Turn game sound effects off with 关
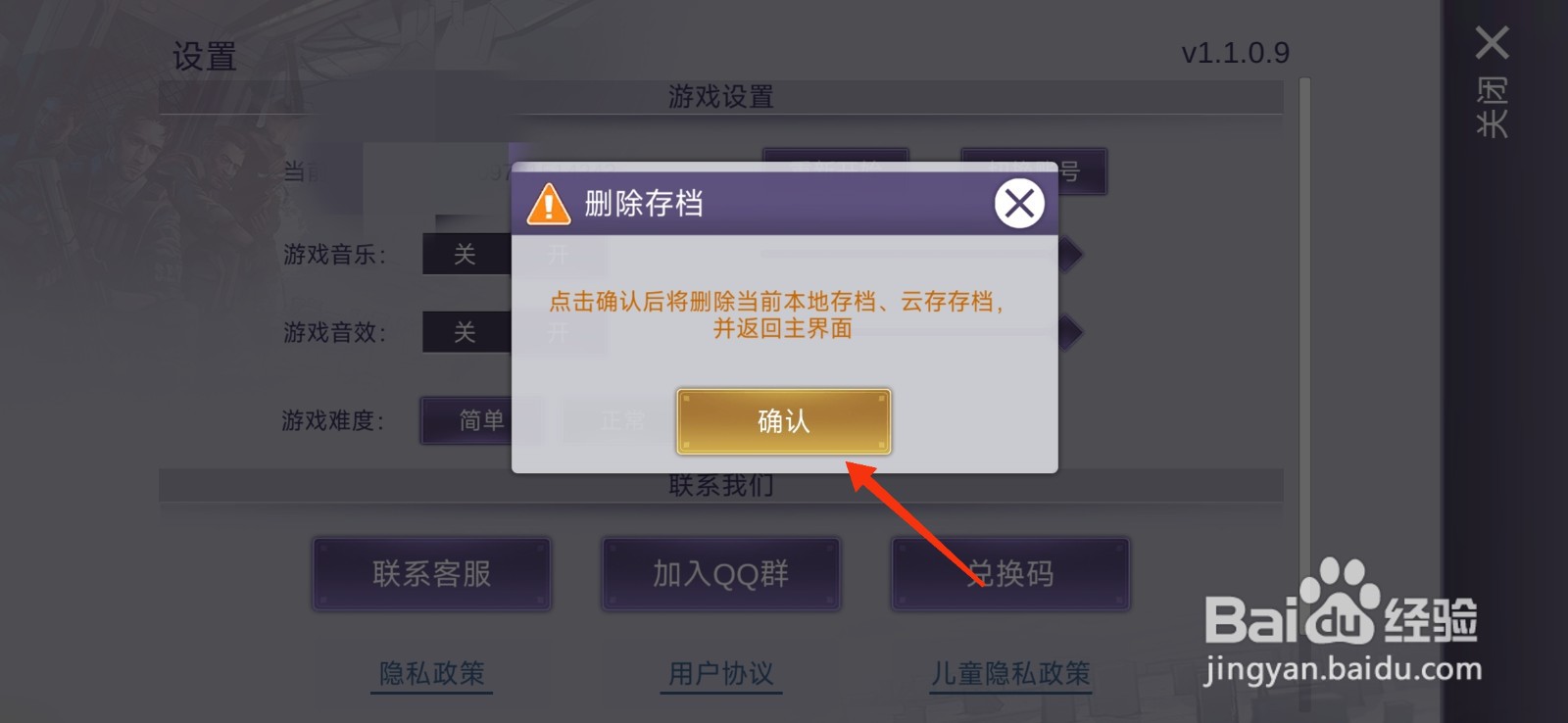The image size is (1568, 723). 465,332
